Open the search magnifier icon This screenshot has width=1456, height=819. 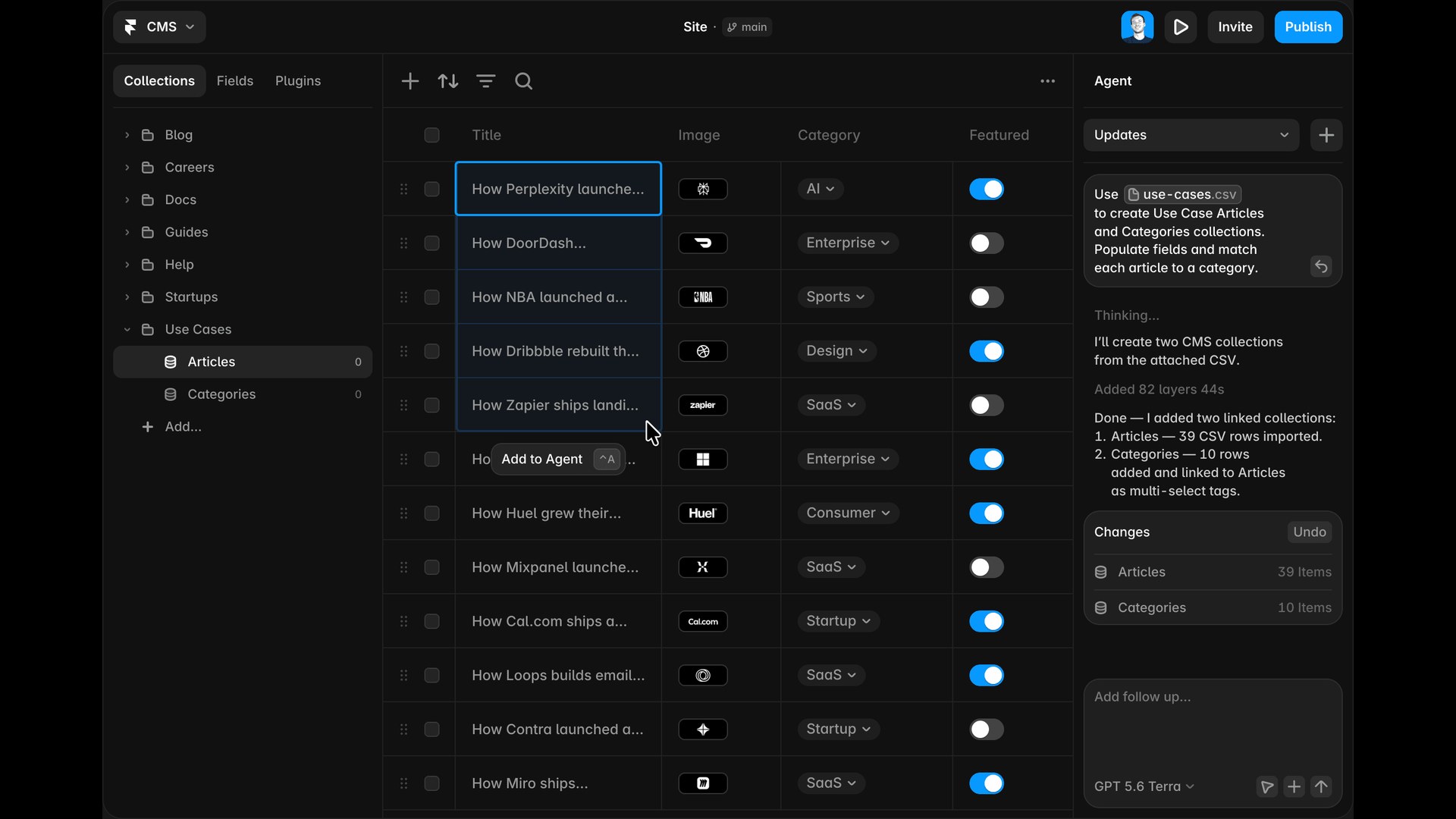pyautogui.click(x=523, y=81)
